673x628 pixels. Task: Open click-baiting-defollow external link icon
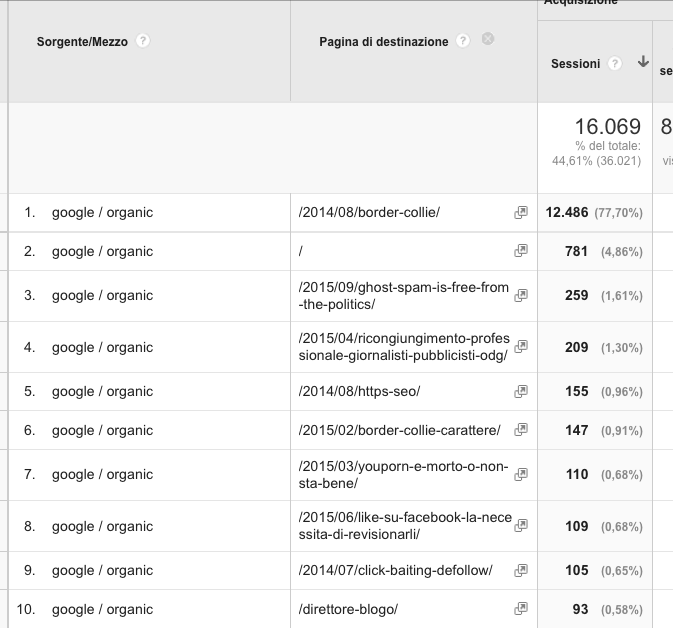[x=521, y=570]
